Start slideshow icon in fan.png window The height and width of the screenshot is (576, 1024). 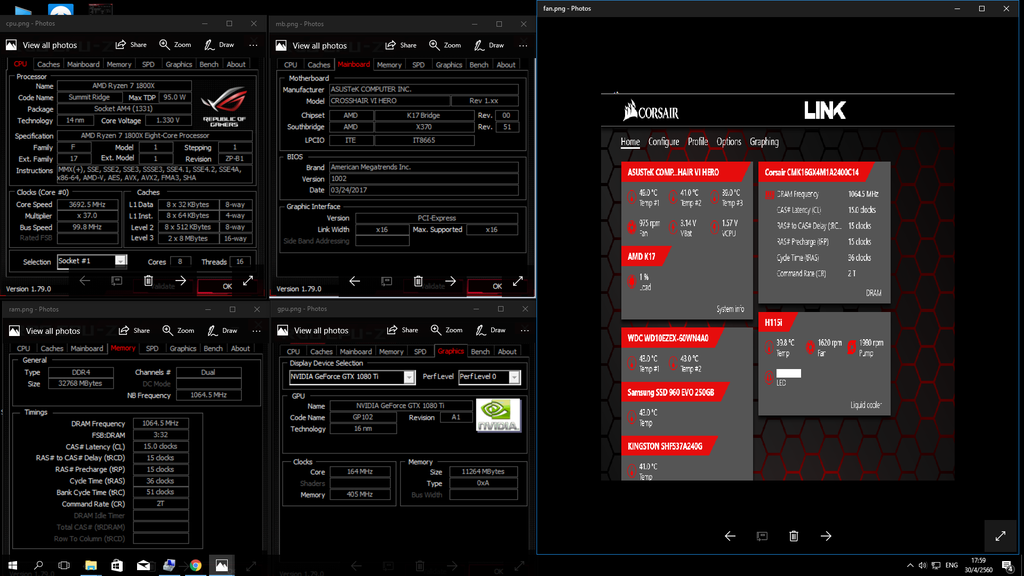pyautogui.click(x=762, y=536)
